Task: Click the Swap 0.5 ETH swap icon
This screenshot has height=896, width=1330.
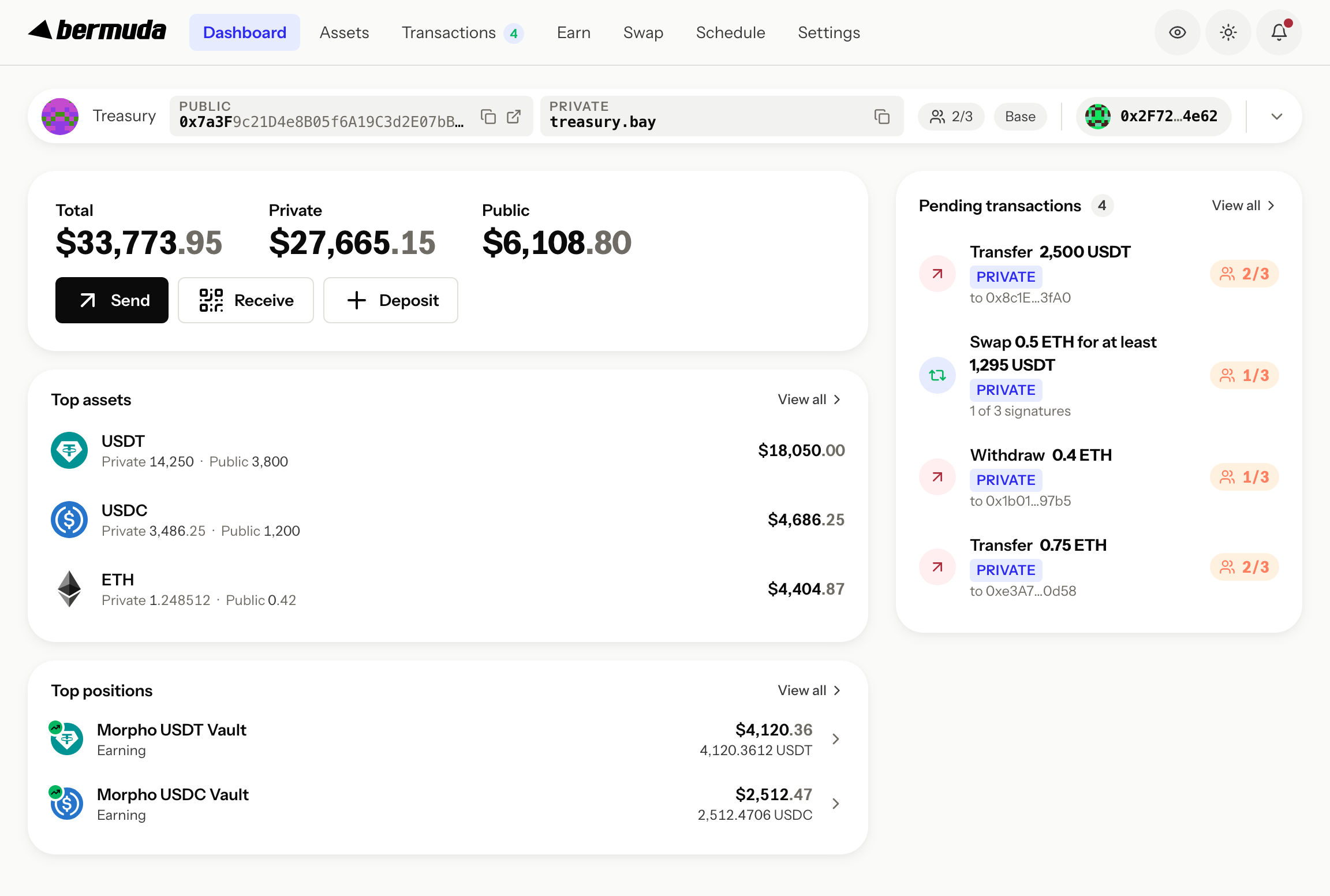Action: click(937, 375)
